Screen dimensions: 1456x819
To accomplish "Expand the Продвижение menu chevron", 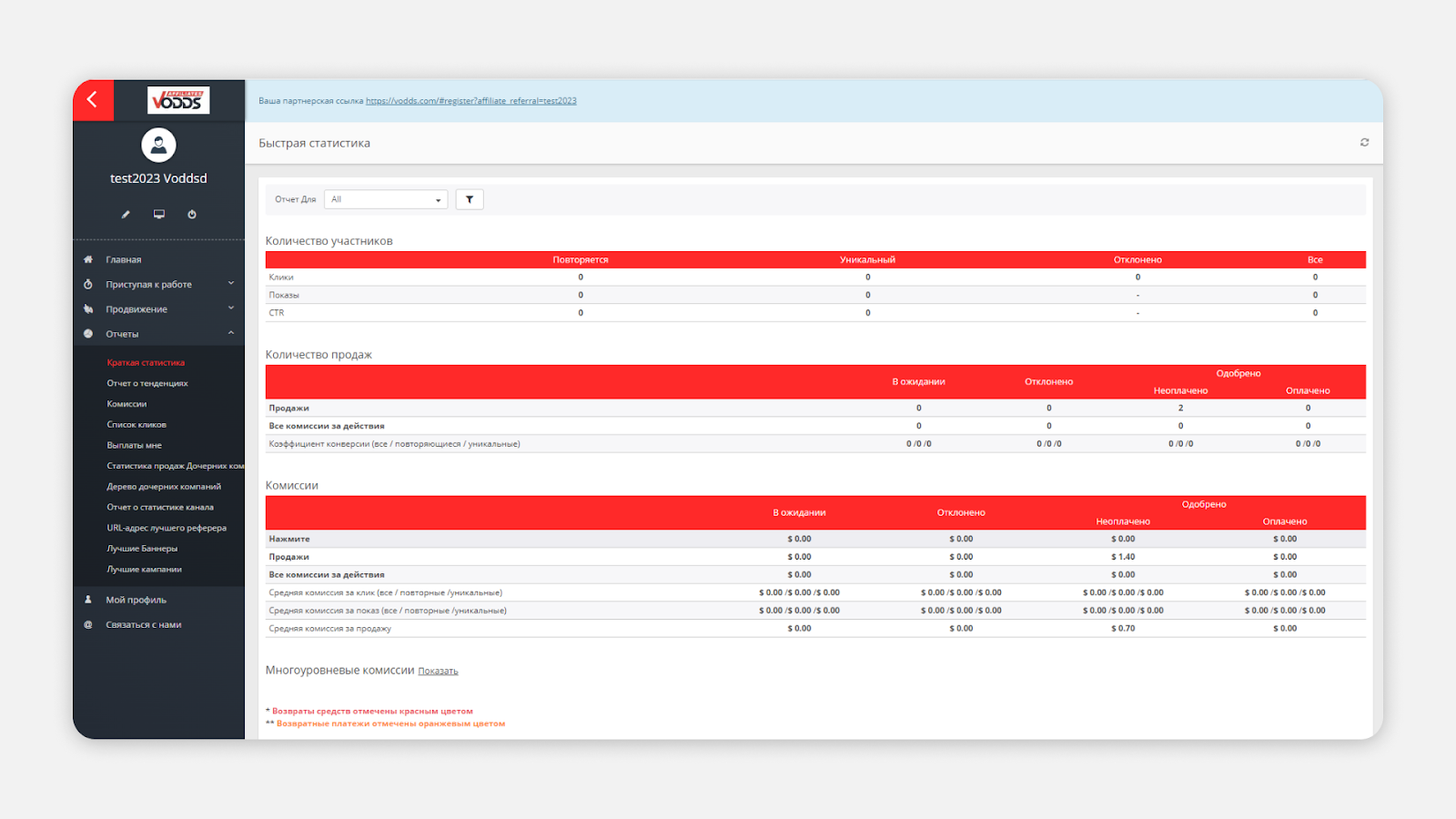I will click(x=231, y=308).
